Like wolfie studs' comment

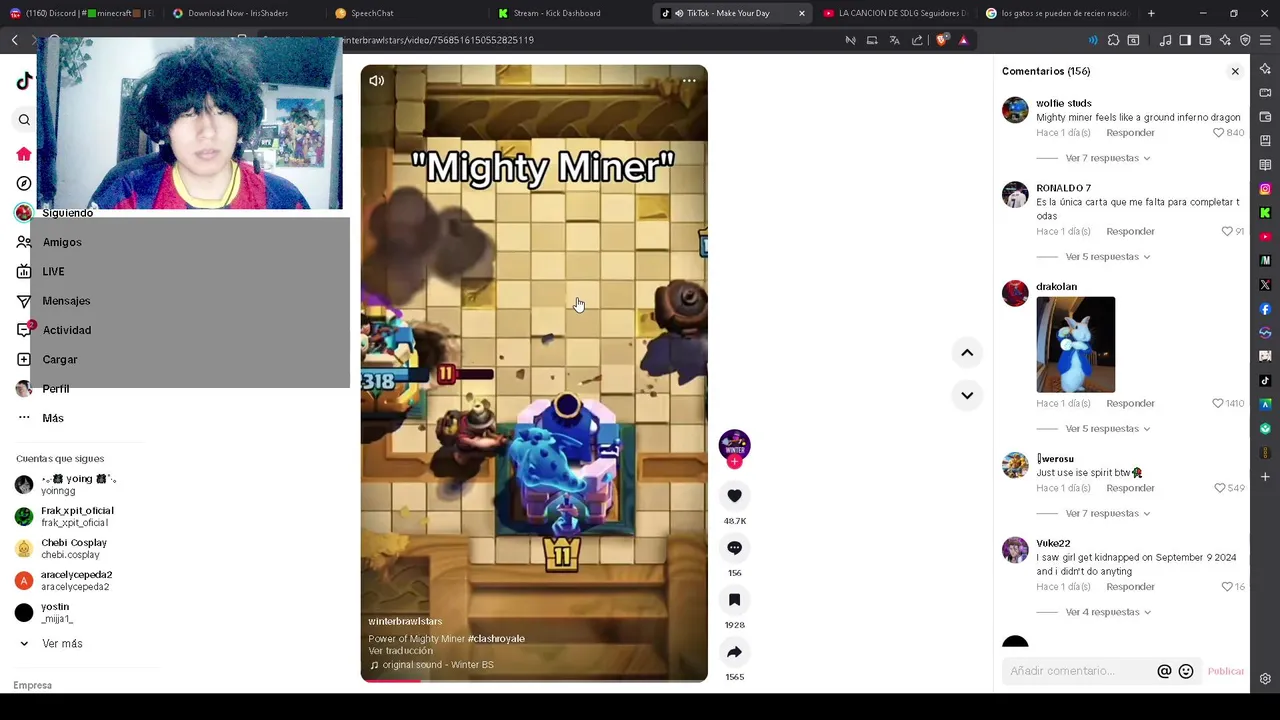click(1218, 133)
